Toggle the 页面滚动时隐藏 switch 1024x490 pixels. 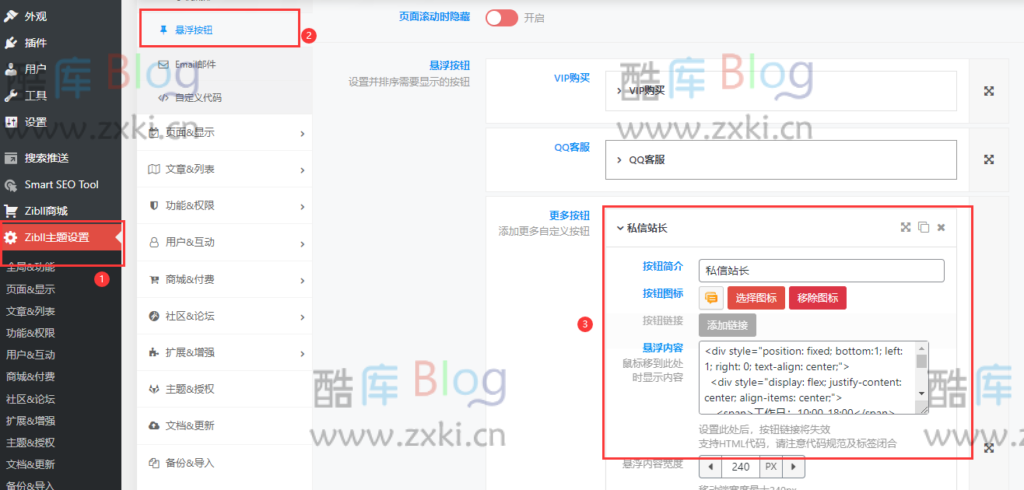(502, 18)
